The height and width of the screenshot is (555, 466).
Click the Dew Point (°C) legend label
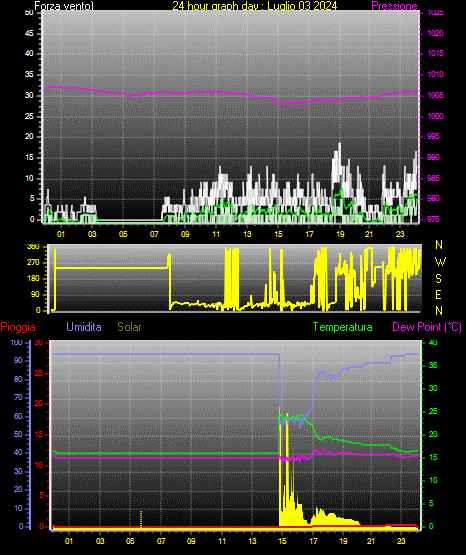pyautogui.click(x=427, y=327)
